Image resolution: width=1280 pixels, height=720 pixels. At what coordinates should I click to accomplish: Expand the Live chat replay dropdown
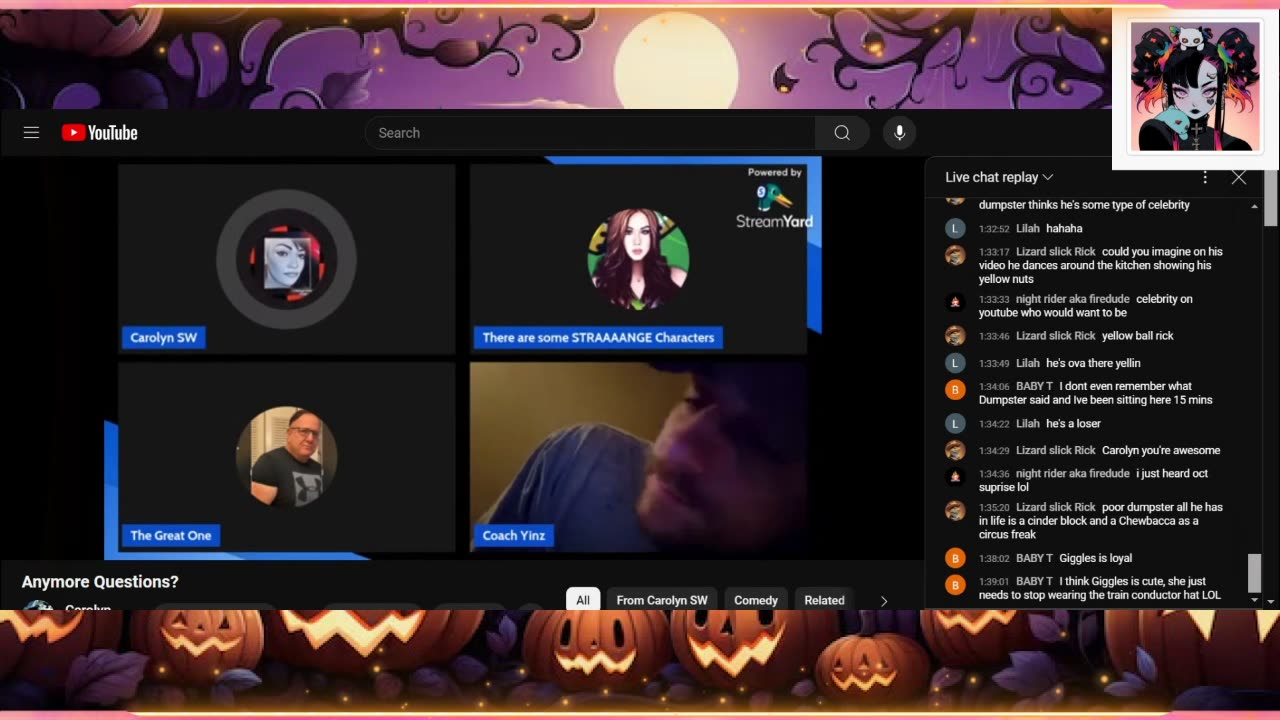[x=999, y=177]
